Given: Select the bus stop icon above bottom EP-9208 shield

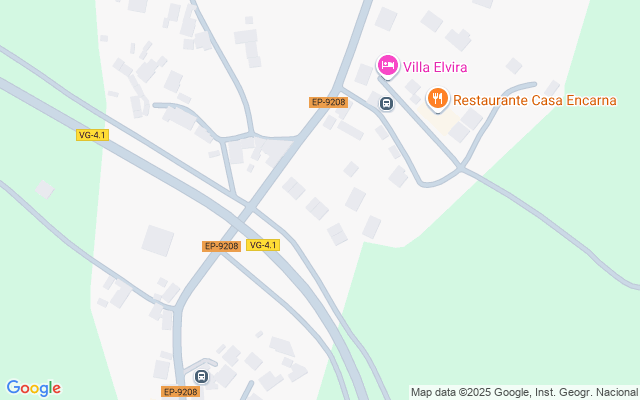Looking at the screenshot, I should (201, 376).
